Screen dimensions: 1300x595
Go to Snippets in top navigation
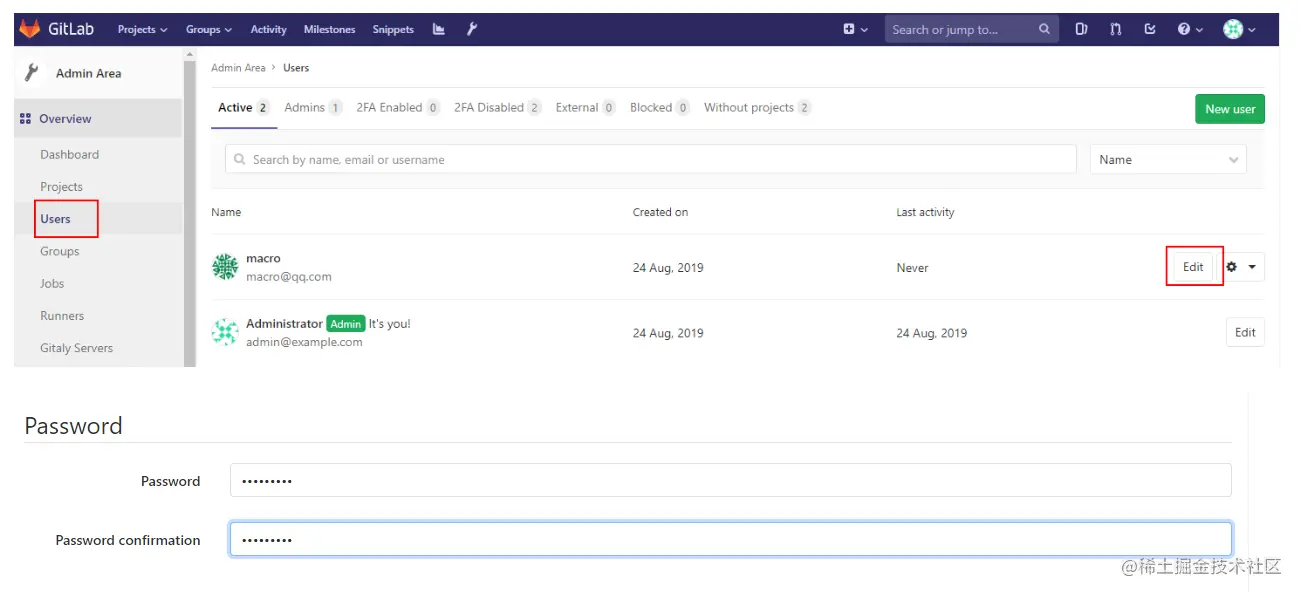coord(393,30)
